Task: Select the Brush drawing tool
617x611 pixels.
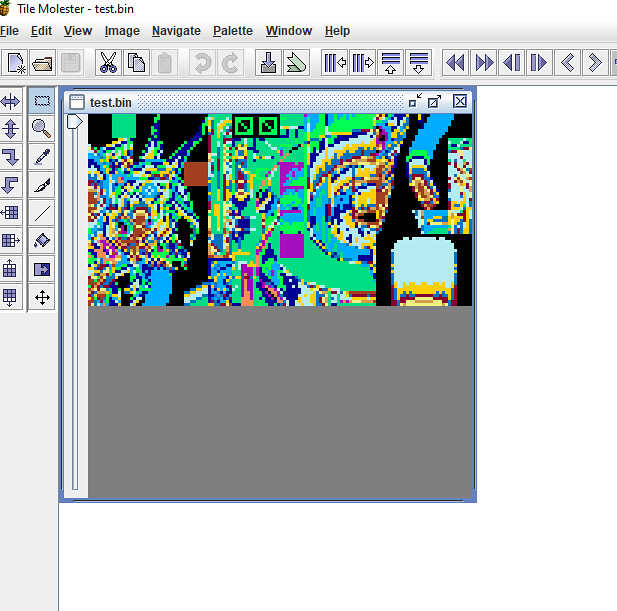Action: click(41, 184)
